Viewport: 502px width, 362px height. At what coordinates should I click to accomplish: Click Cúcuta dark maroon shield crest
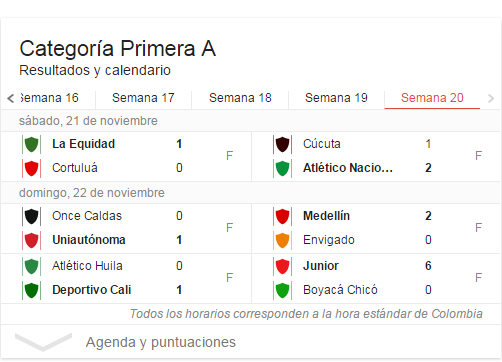click(282, 144)
